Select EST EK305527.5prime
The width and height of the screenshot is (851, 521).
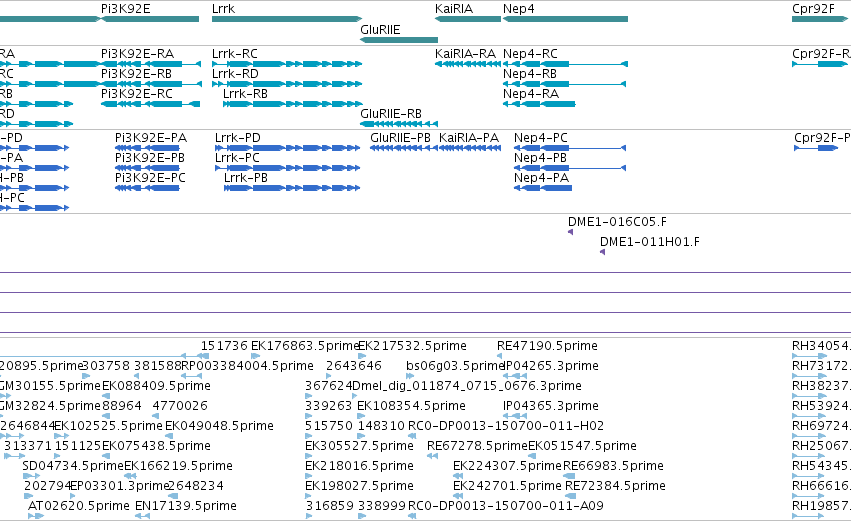click(x=359, y=446)
